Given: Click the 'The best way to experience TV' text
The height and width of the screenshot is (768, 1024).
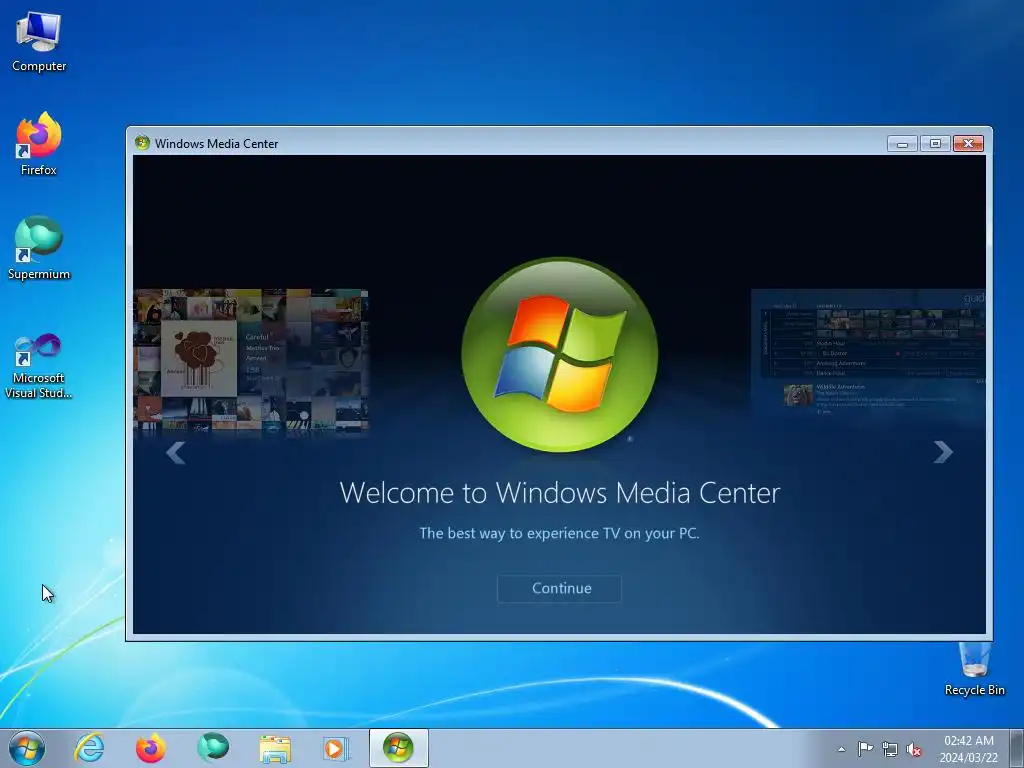Looking at the screenshot, I should point(559,533).
